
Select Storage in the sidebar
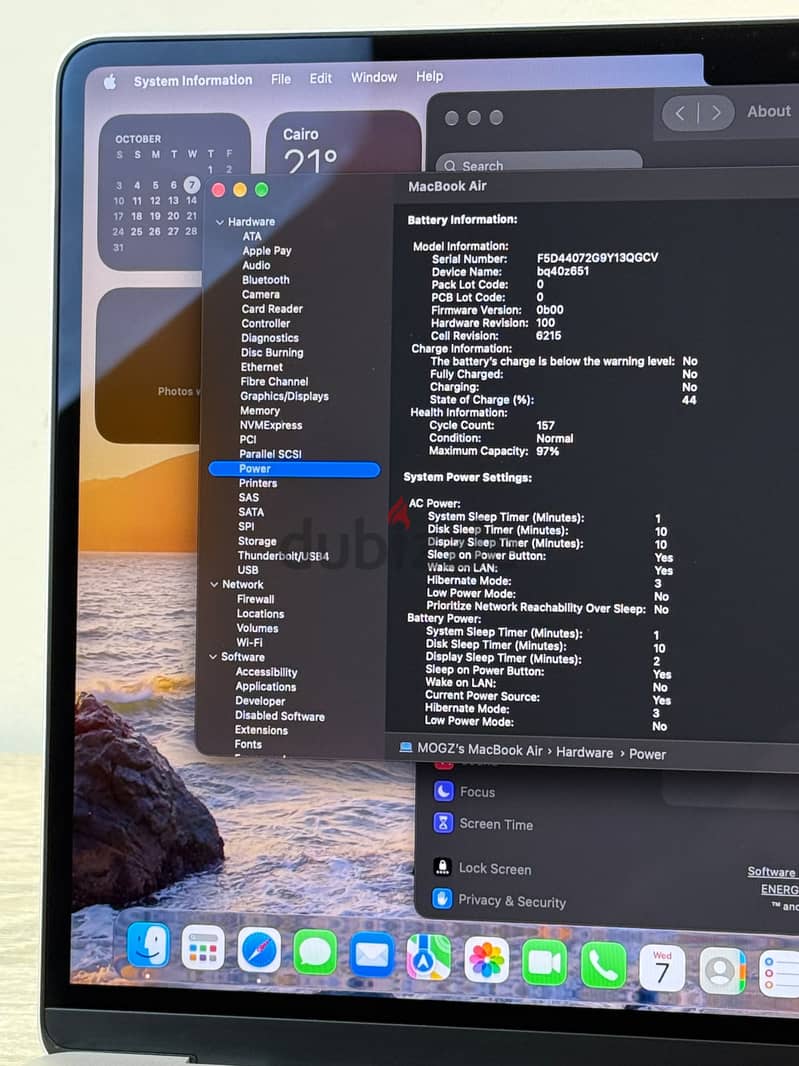click(x=257, y=541)
